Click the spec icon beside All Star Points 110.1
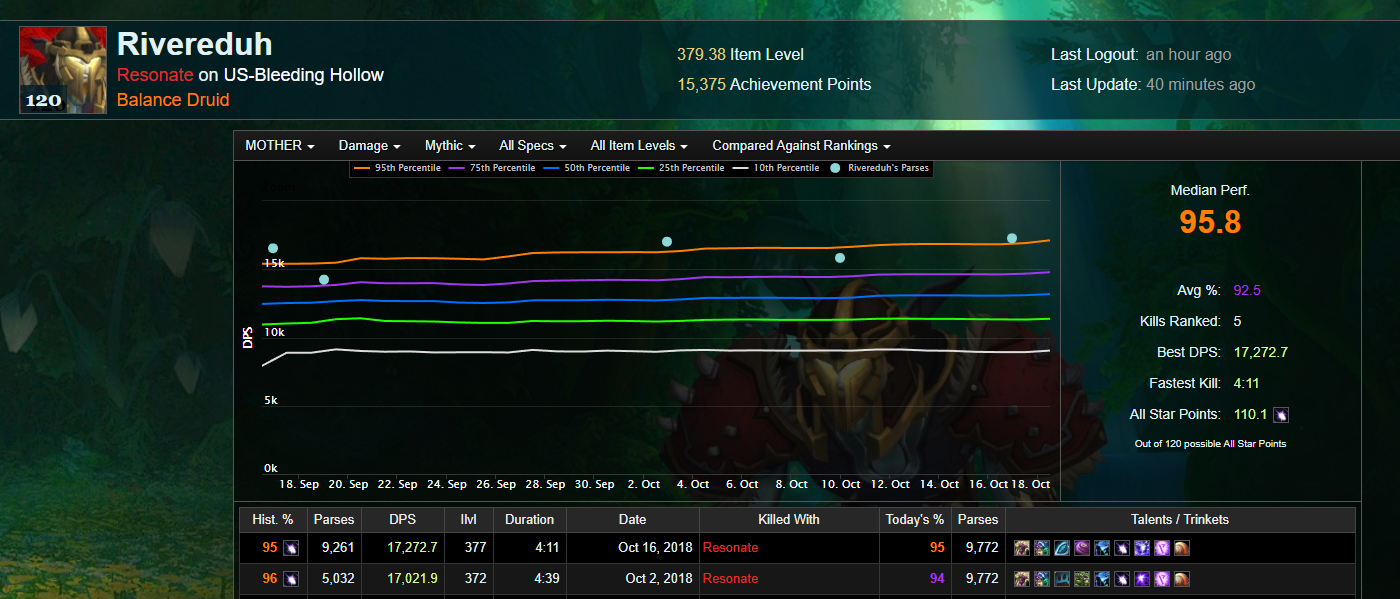This screenshot has width=1400, height=599. tap(1281, 414)
